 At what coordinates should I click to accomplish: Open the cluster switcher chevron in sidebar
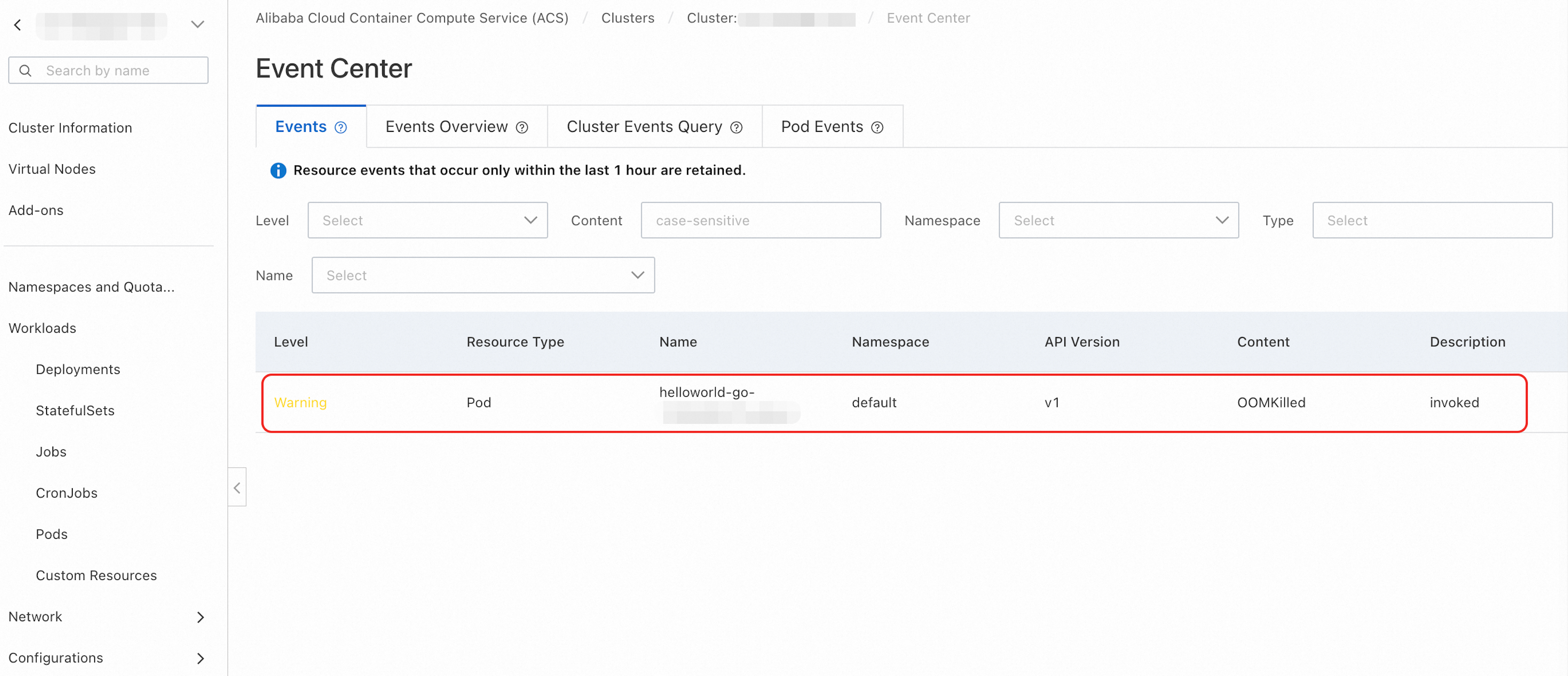pos(197,25)
